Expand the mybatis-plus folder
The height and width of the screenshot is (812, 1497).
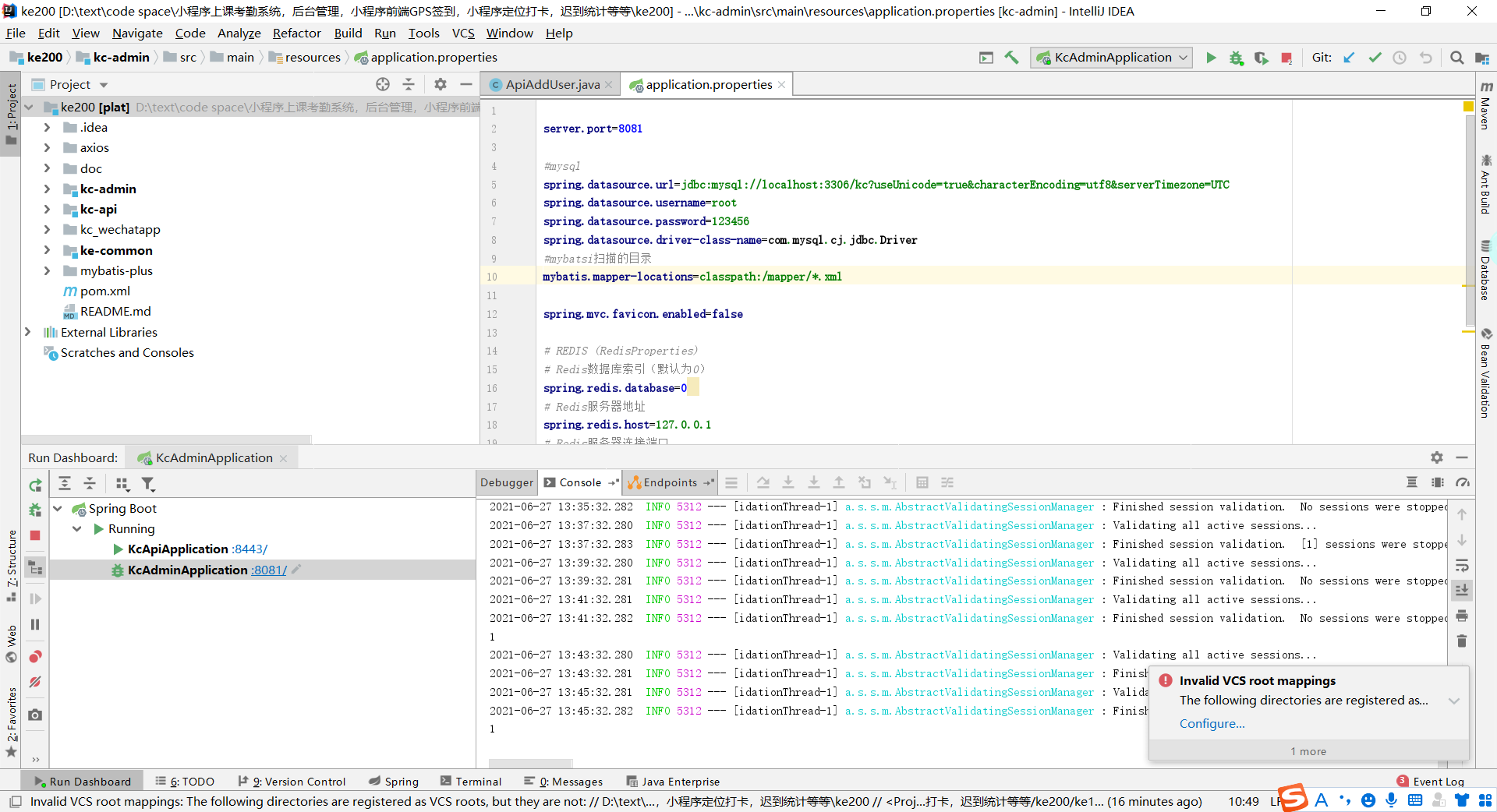tap(47, 270)
